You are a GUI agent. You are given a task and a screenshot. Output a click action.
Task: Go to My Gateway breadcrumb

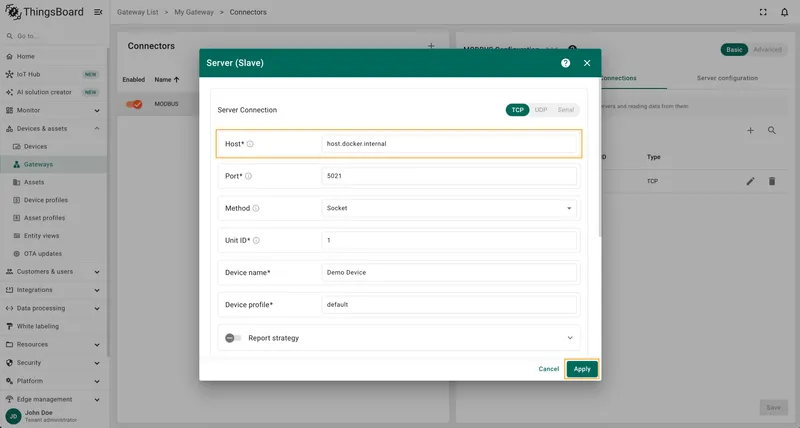tap(194, 12)
